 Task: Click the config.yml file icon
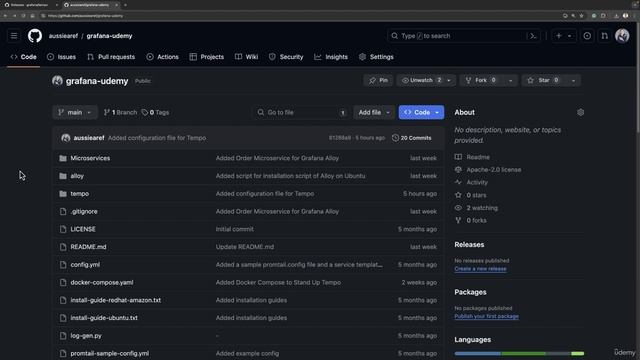click(x=63, y=264)
